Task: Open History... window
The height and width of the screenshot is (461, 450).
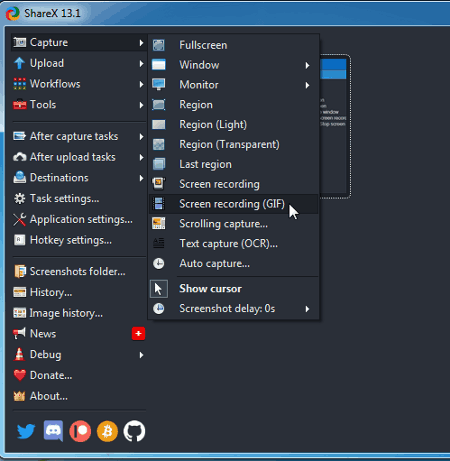Action: [x=78, y=292]
